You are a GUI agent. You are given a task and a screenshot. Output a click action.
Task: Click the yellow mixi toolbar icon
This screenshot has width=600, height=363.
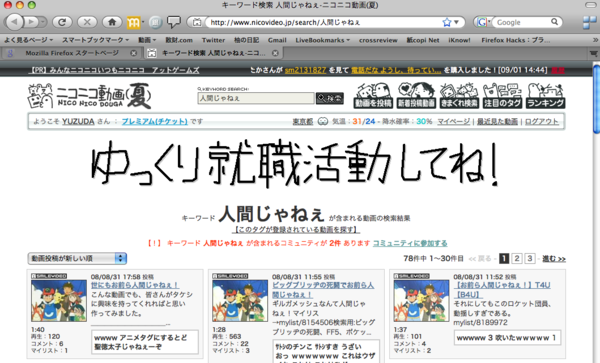133,23
